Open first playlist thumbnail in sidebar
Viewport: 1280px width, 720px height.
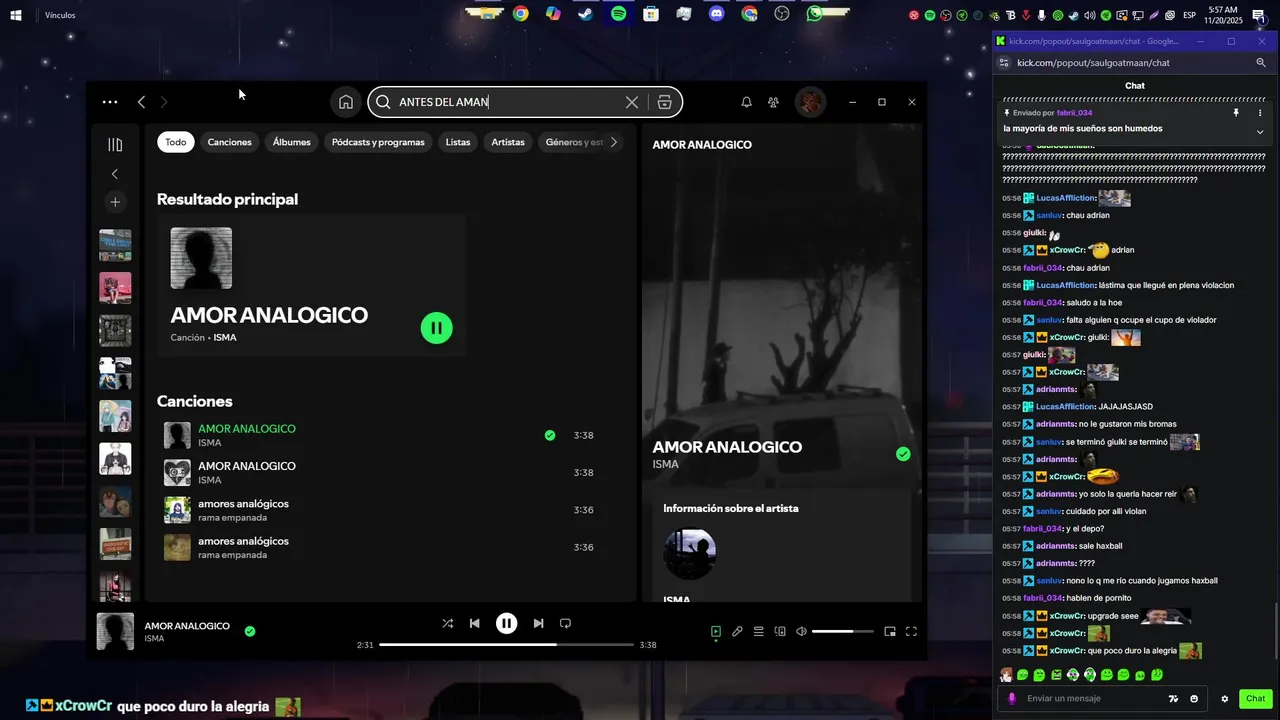(115, 245)
